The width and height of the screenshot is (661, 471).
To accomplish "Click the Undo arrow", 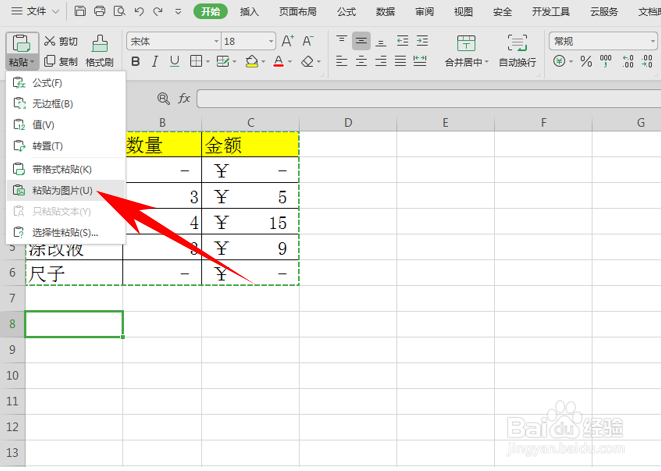I will coord(139,11).
